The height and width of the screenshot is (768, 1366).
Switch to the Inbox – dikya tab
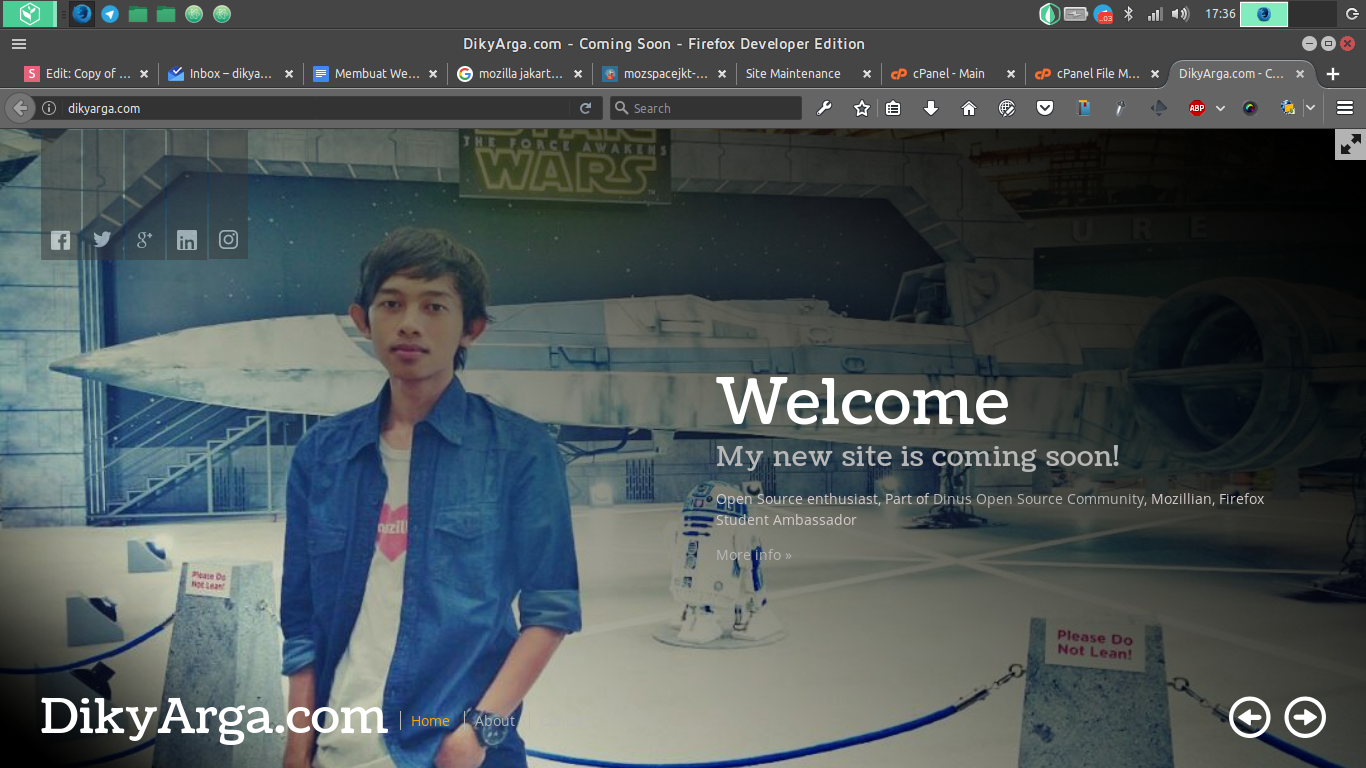coord(231,73)
